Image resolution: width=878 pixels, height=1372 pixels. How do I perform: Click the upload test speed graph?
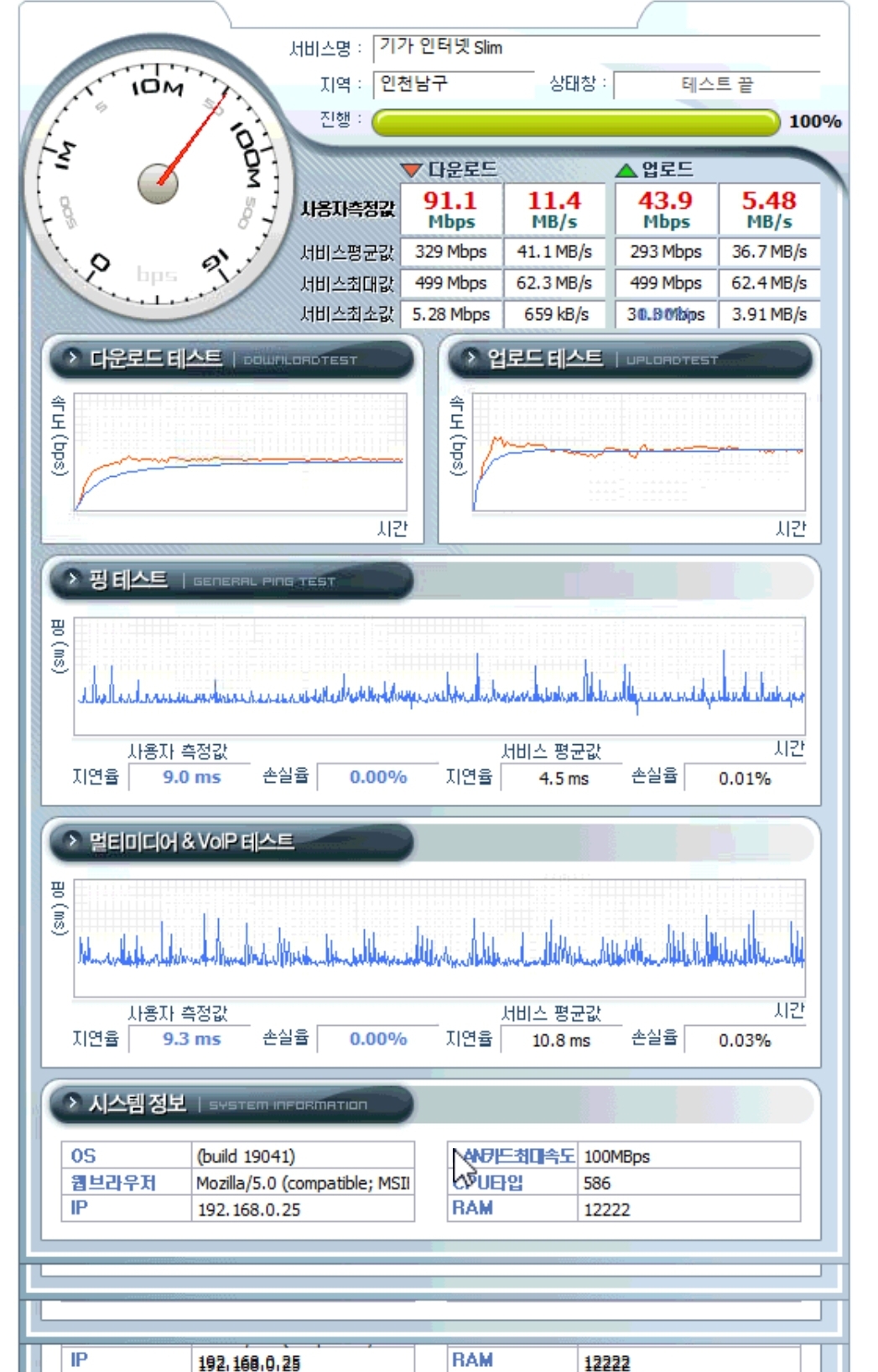639,453
